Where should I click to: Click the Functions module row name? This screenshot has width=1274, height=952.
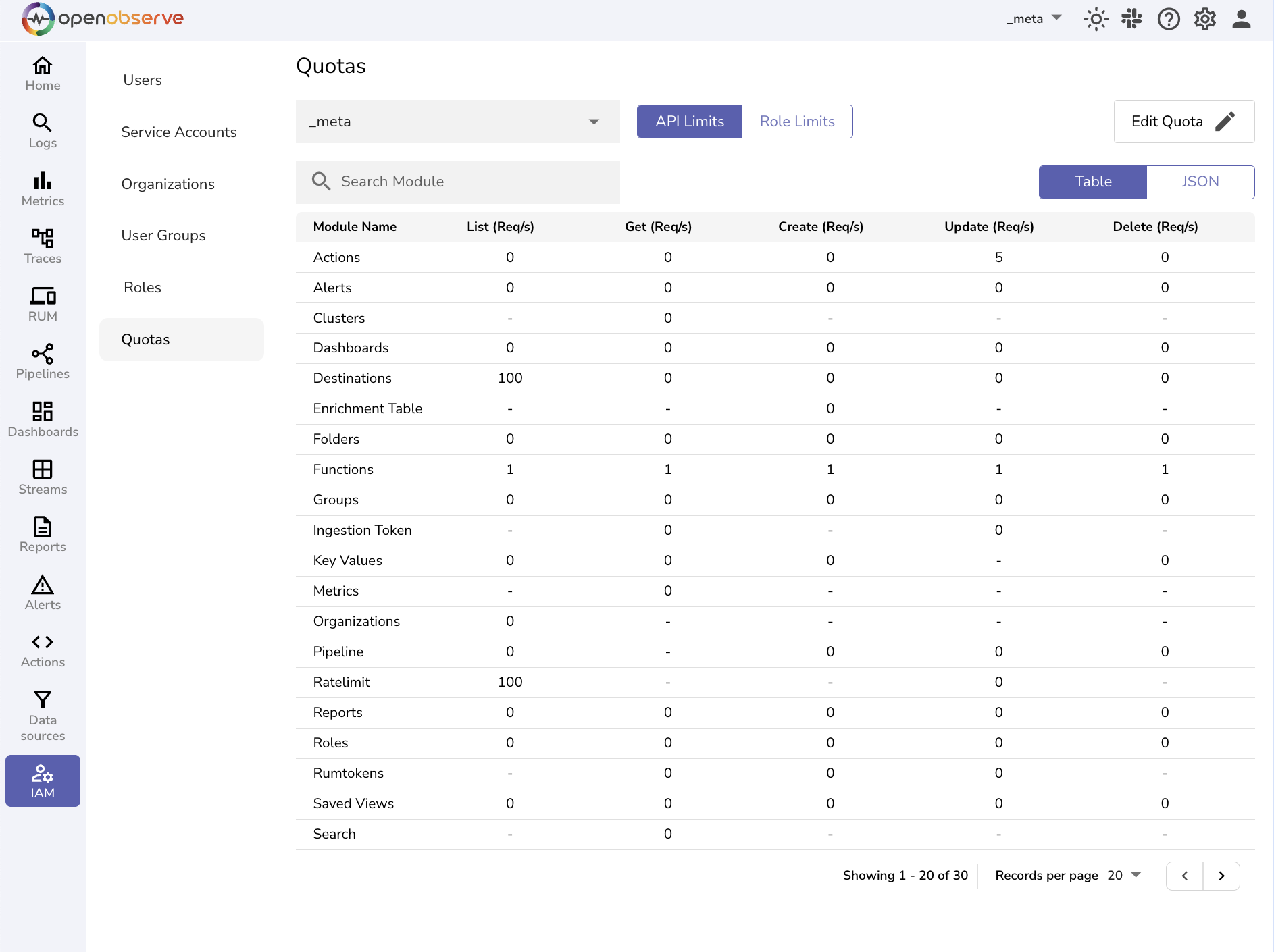click(x=343, y=469)
